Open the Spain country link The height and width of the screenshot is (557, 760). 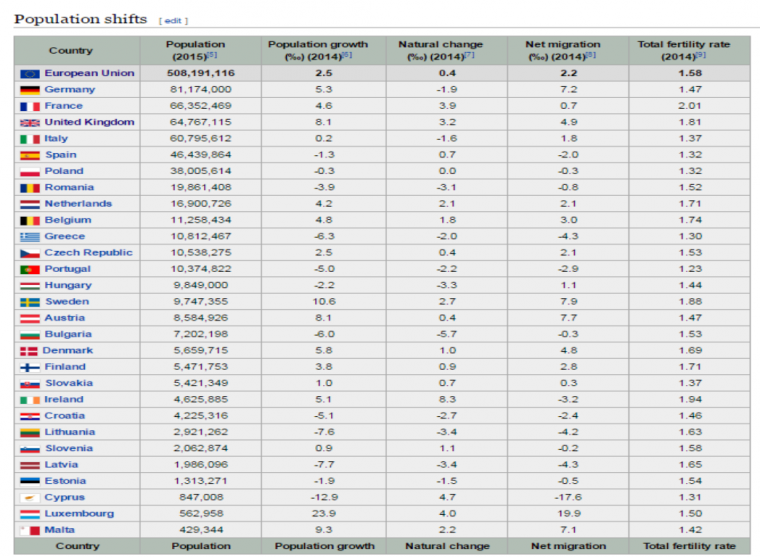click(61, 155)
